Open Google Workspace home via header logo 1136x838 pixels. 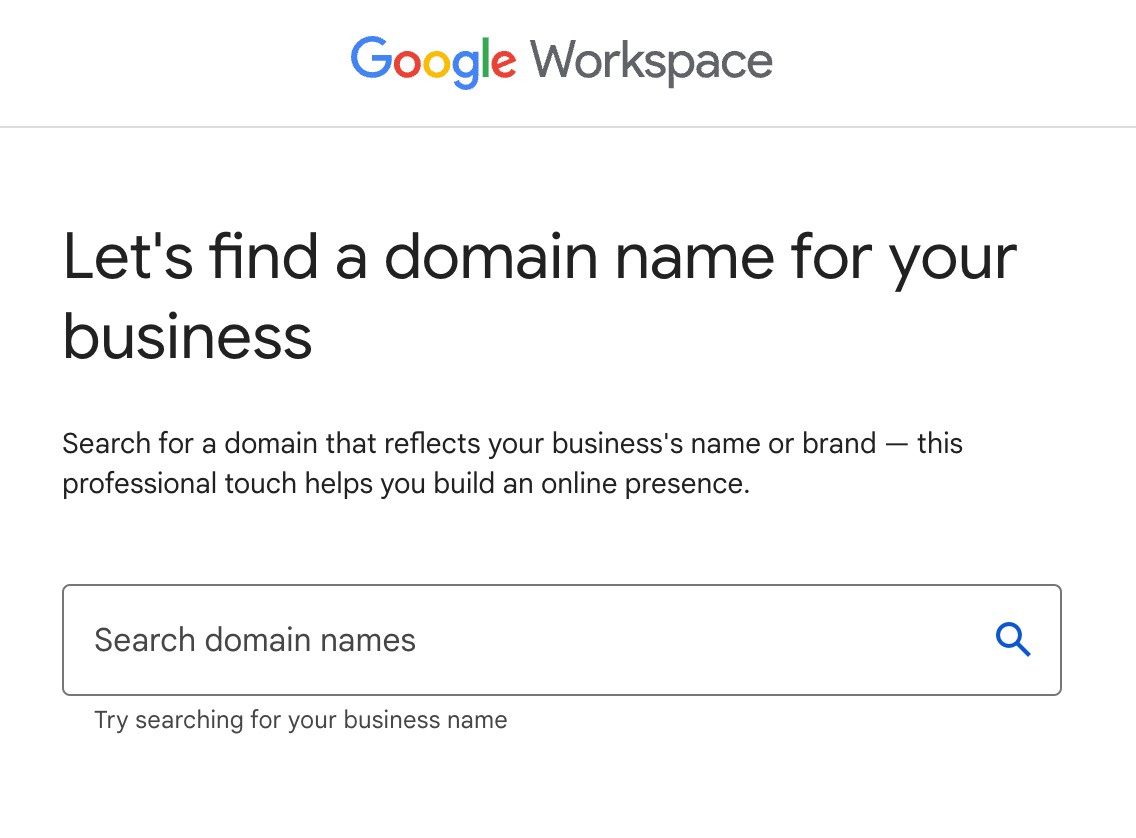click(560, 61)
